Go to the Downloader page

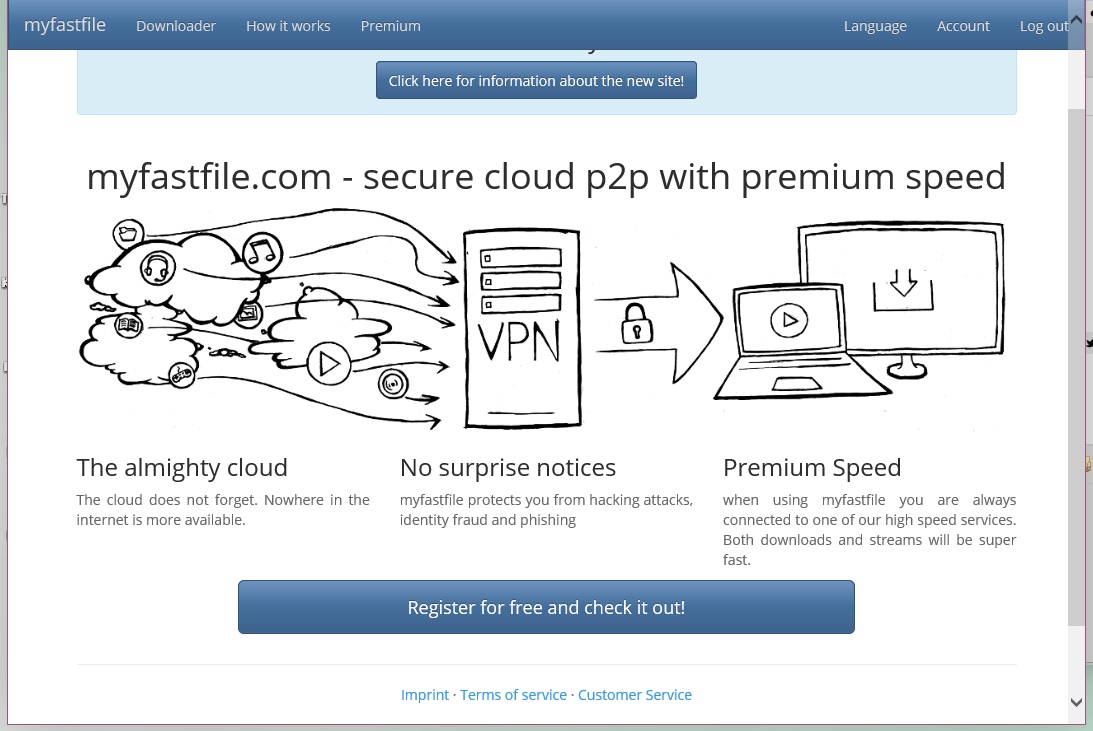(x=176, y=26)
